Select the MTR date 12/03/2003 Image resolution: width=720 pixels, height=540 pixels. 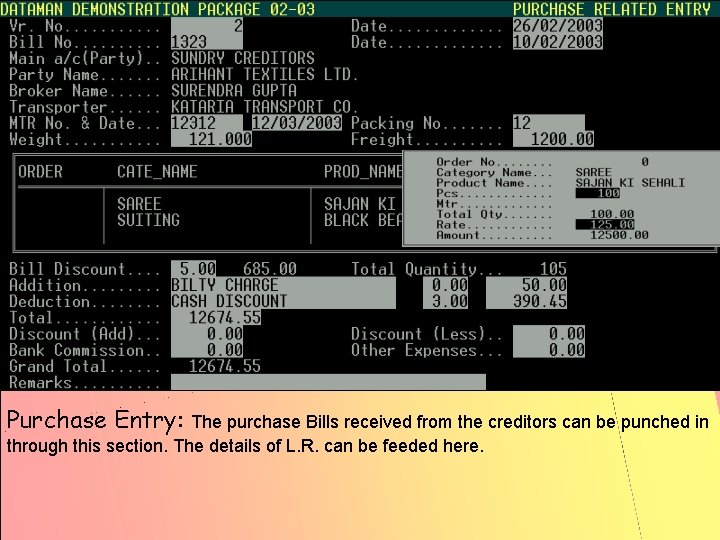click(x=297, y=123)
